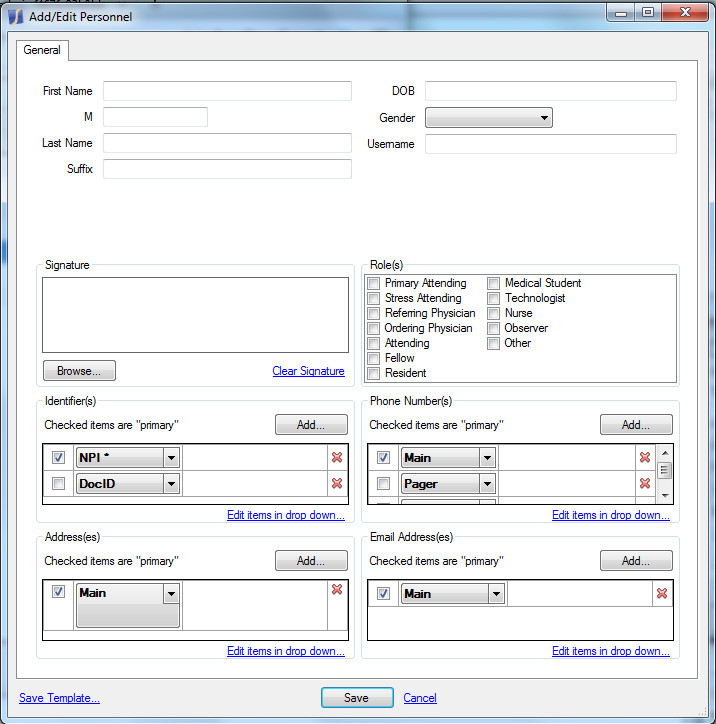Remove the Main phone number row

[645, 457]
